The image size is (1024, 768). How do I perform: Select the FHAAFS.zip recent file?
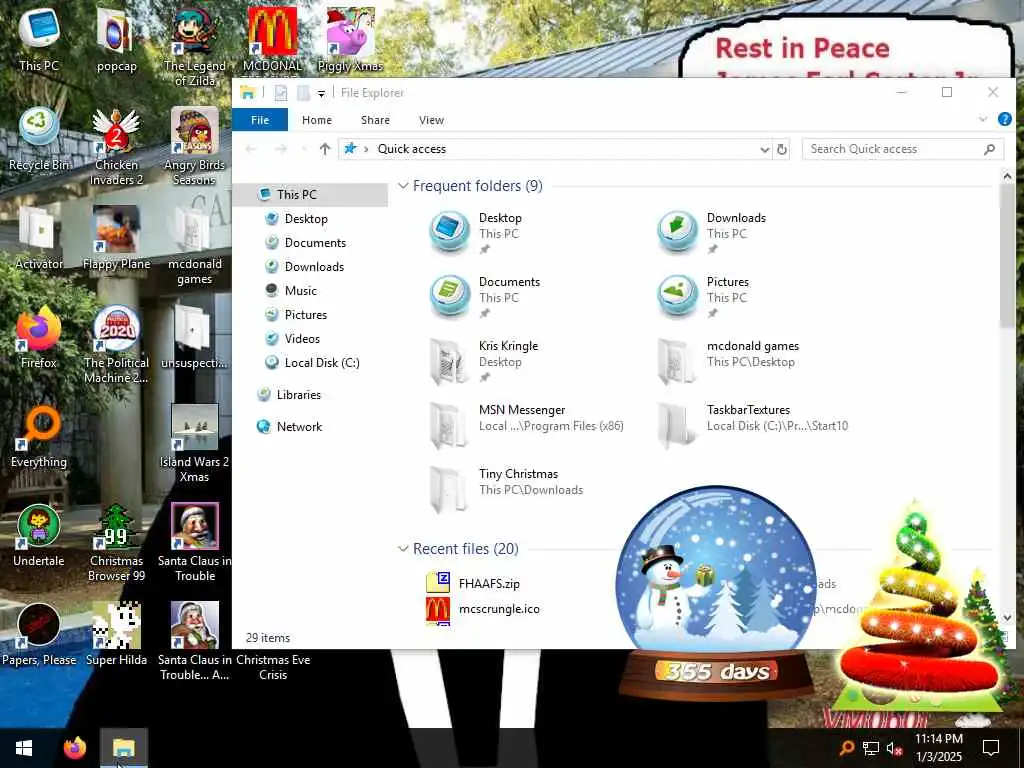click(473, 583)
